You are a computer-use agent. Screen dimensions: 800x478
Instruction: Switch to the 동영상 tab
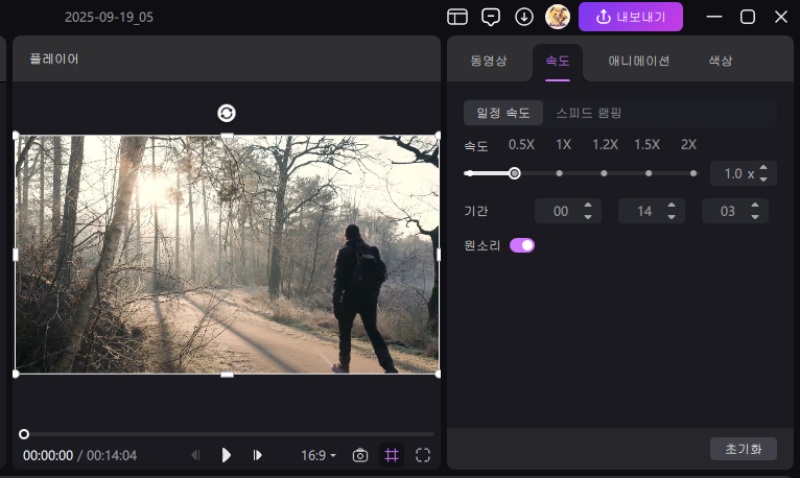tap(488, 61)
